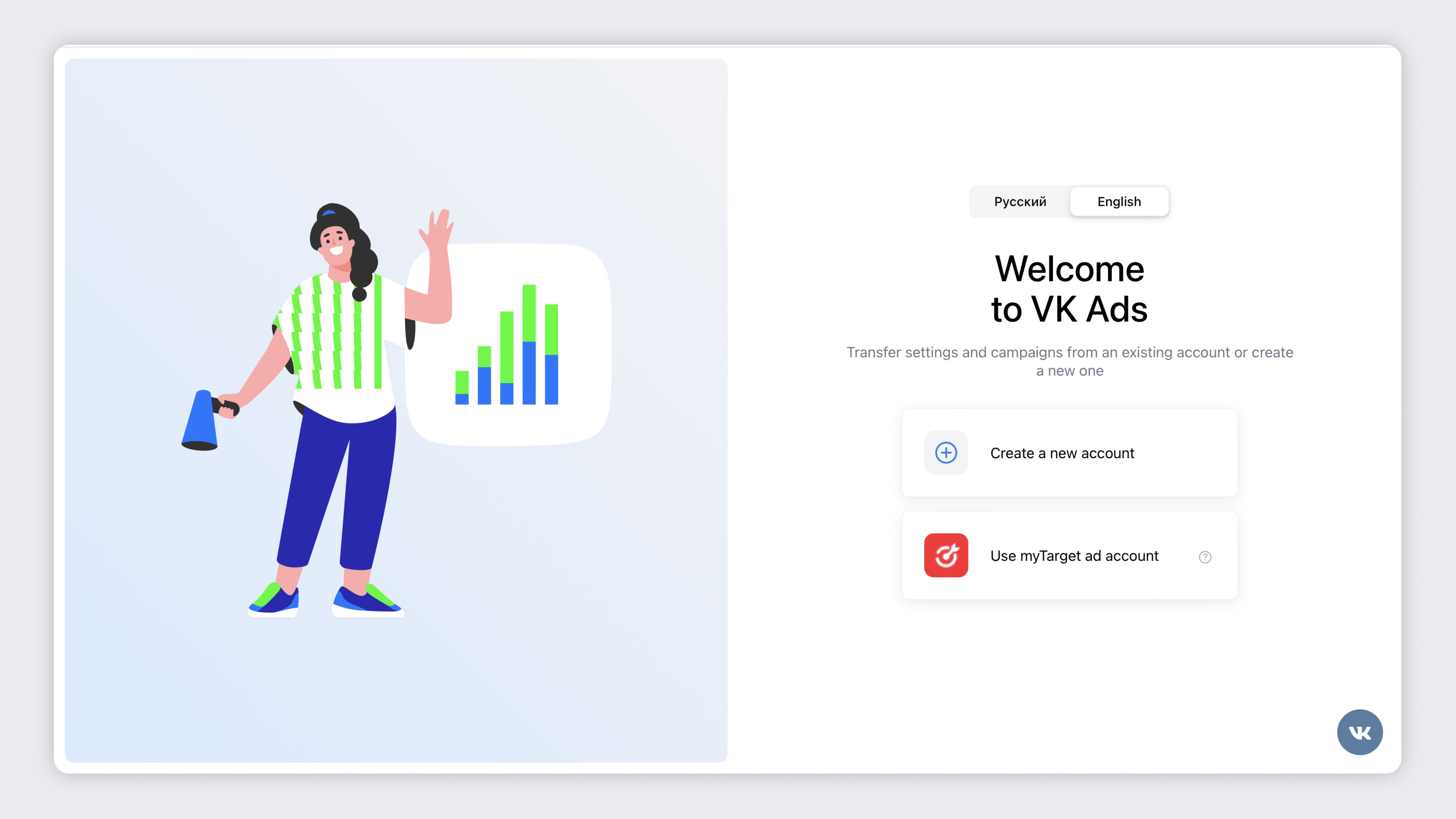Open the round VK logo button

(1359, 732)
